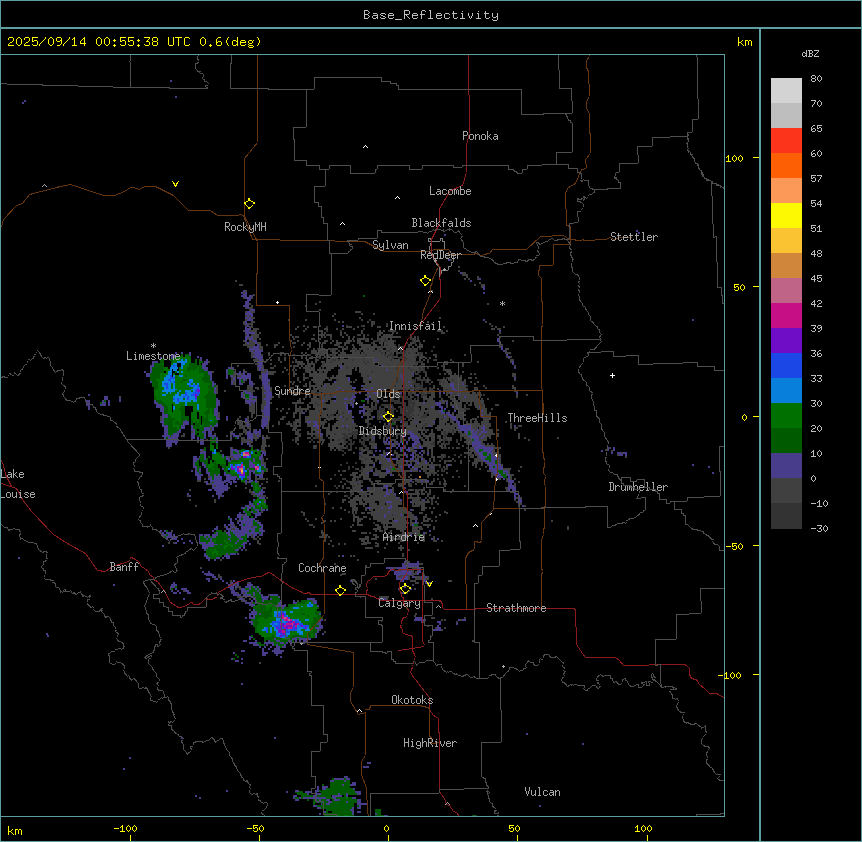Click the magenta 39–42 dBZ legend swatch
This screenshot has height=842, width=862.
click(786, 315)
